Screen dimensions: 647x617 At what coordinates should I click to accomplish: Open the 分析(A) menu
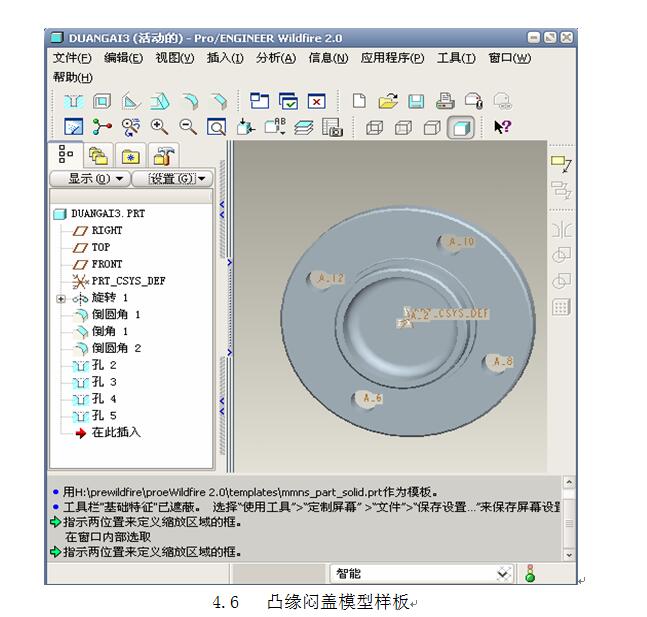(276, 58)
